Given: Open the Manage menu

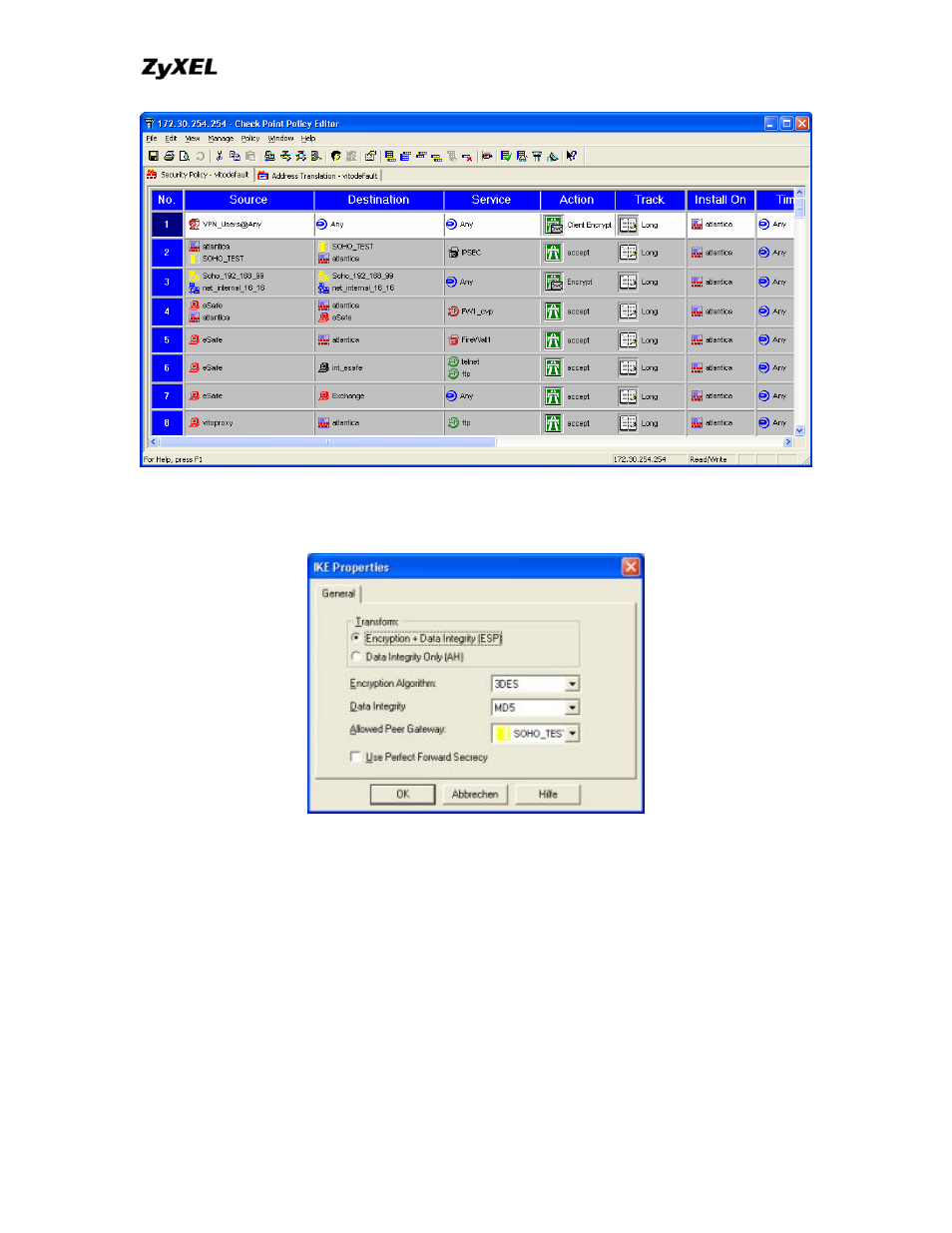Looking at the screenshot, I should [x=221, y=139].
